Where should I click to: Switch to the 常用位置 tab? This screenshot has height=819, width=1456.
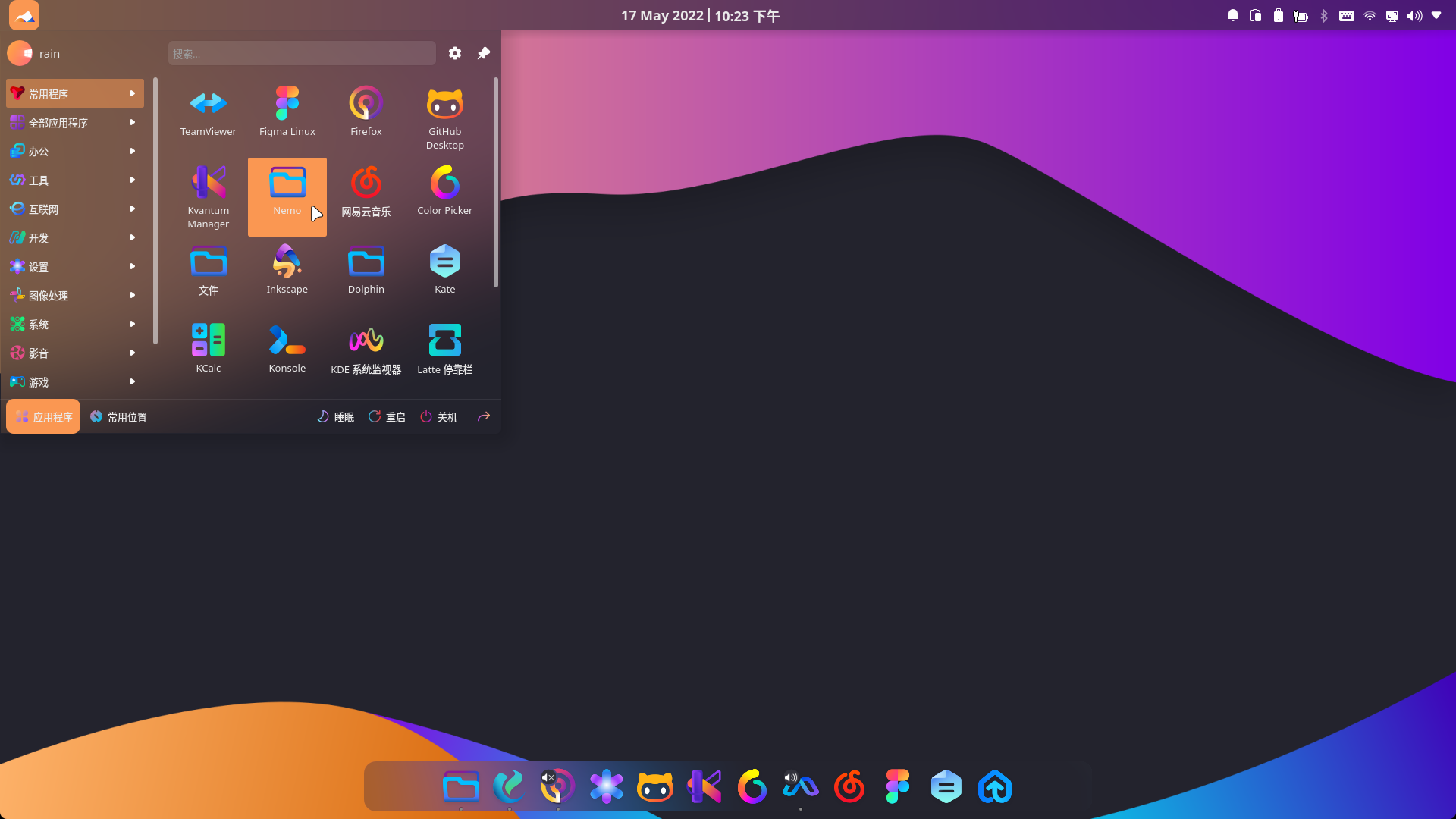(118, 416)
